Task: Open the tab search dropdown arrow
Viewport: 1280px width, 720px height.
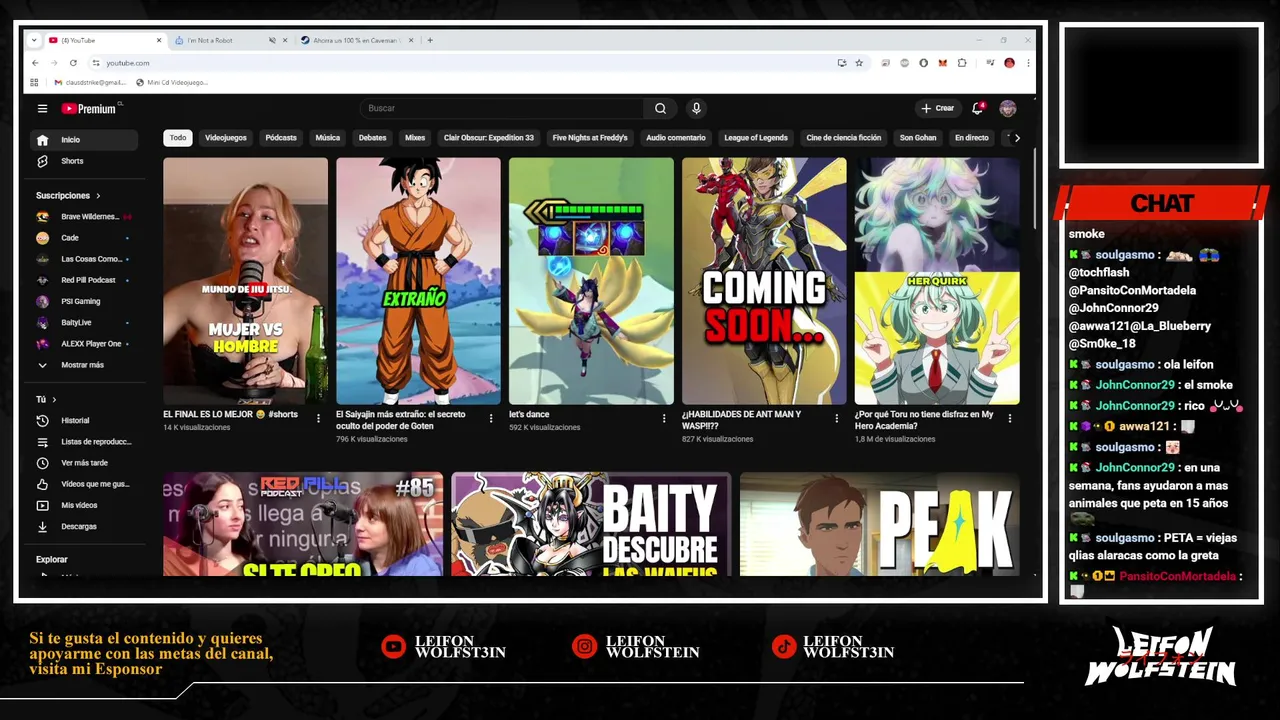Action: [x=34, y=40]
